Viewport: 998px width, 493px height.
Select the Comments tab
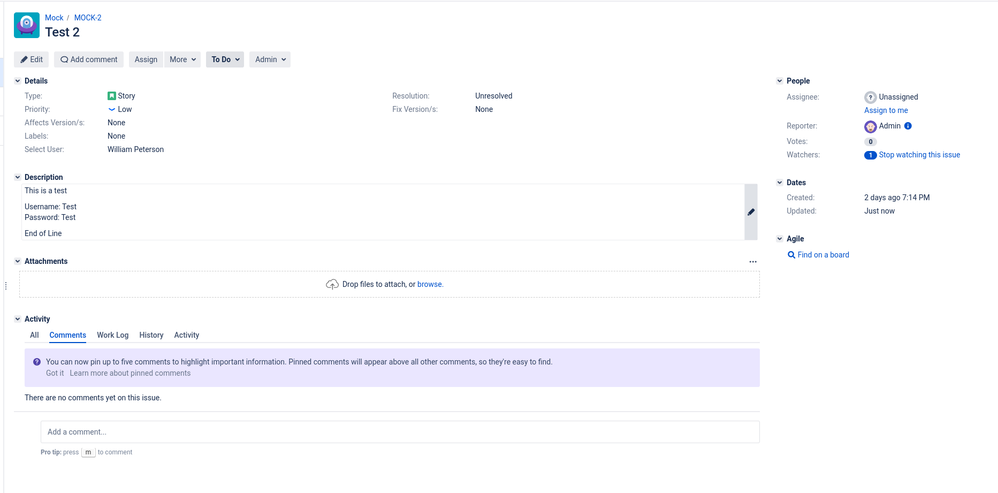tap(67, 335)
